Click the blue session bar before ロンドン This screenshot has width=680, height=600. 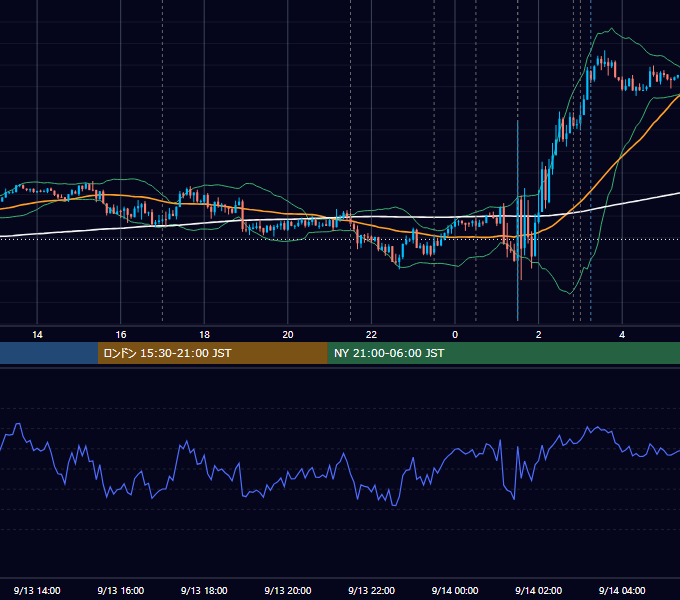point(49,353)
